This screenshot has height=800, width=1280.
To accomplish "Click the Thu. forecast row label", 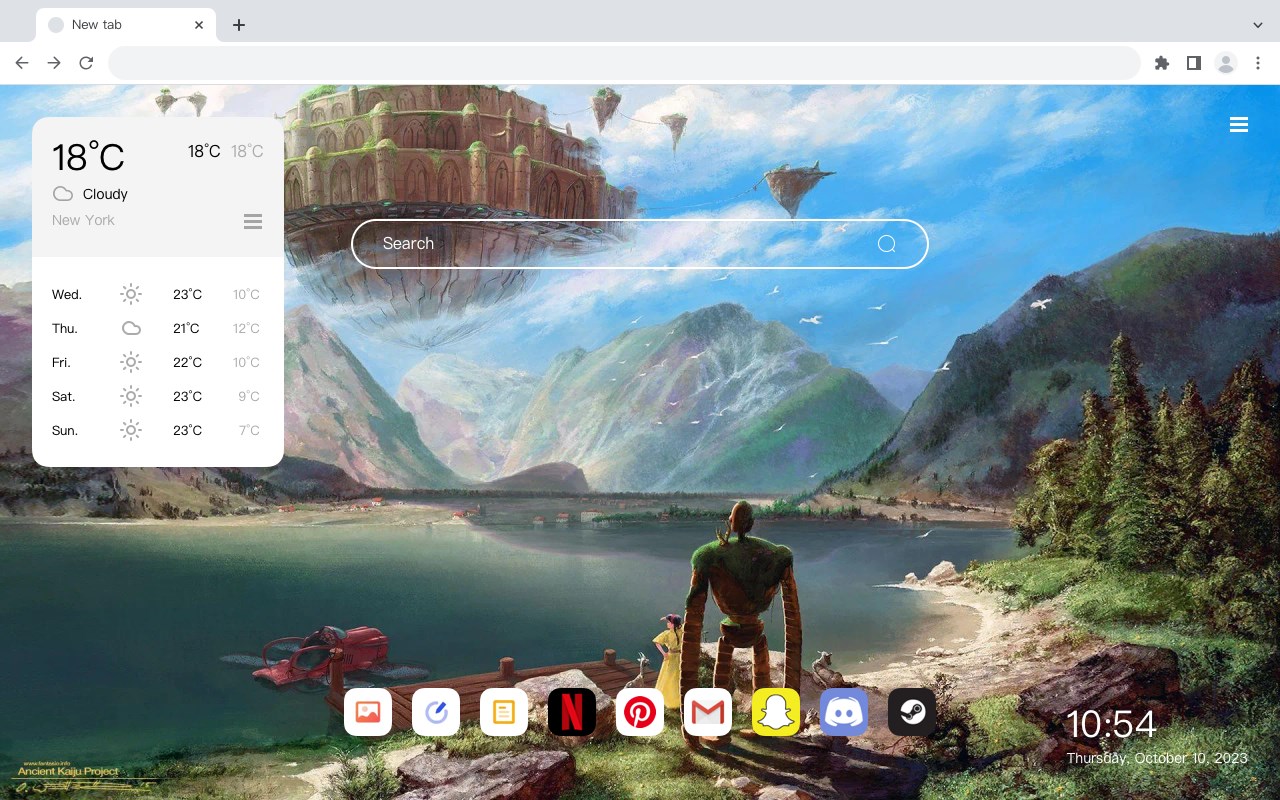I will 65,329.
